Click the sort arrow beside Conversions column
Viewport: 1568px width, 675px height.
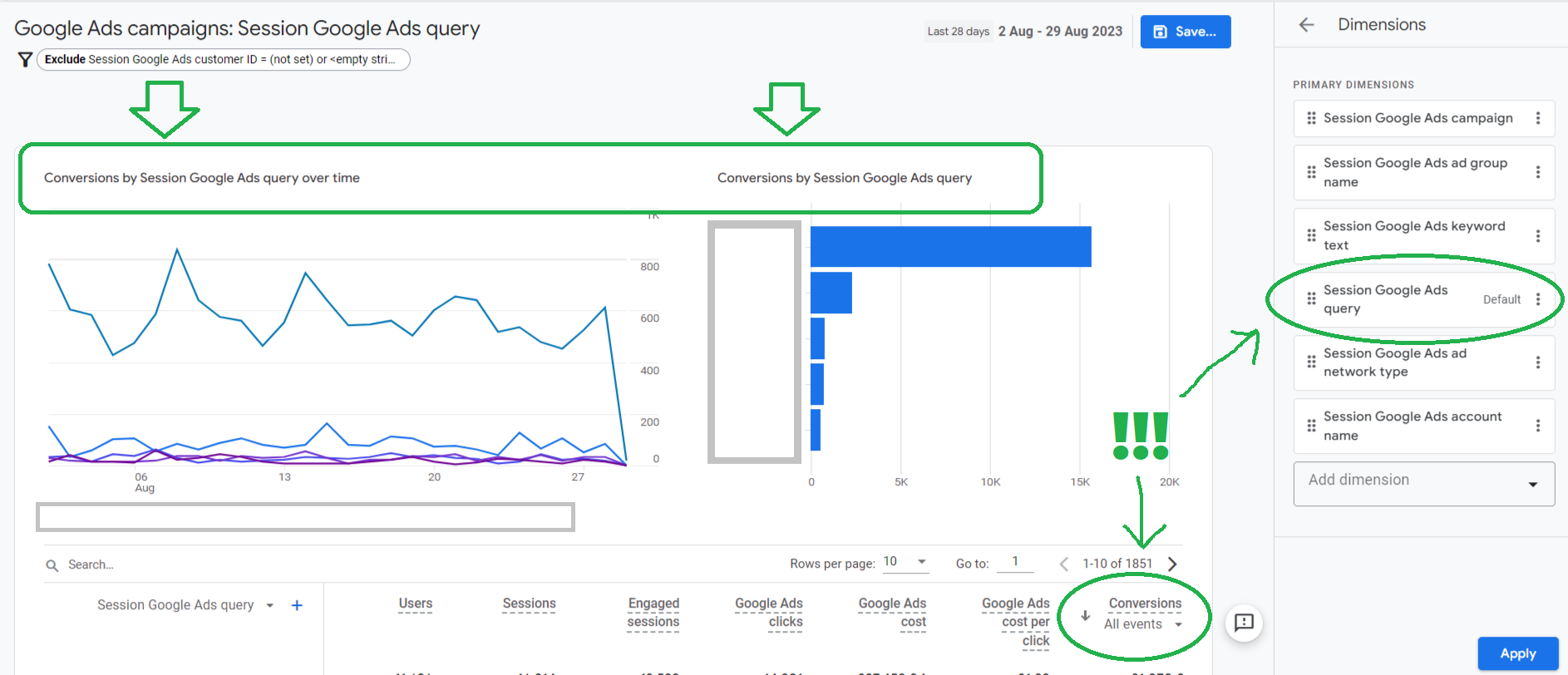(x=1085, y=616)
